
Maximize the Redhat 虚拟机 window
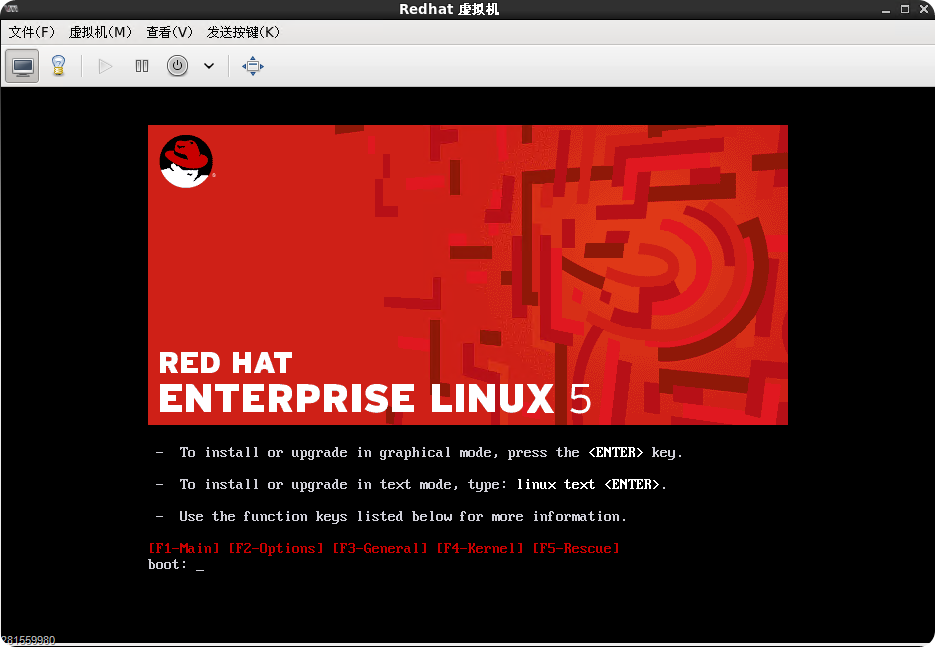(x=905, y=9)
